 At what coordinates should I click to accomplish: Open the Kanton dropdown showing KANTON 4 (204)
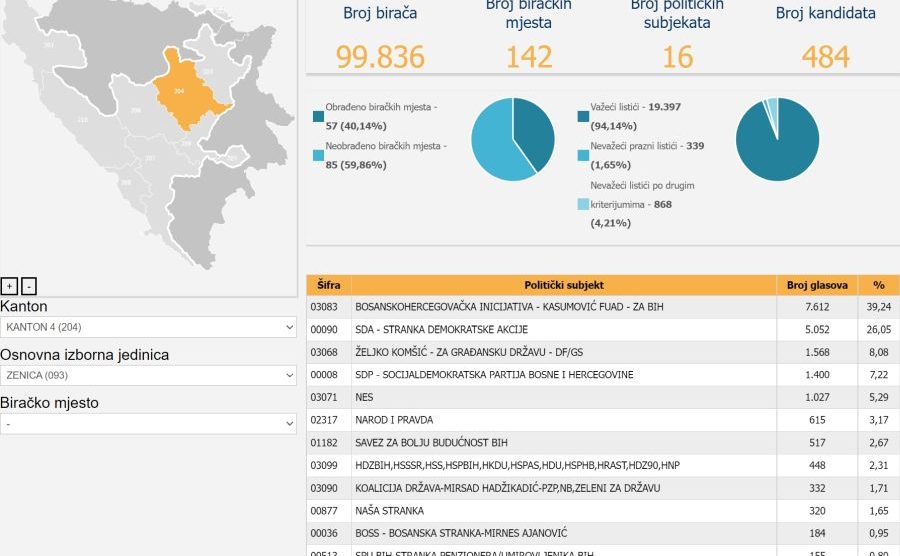coord(148,327)
